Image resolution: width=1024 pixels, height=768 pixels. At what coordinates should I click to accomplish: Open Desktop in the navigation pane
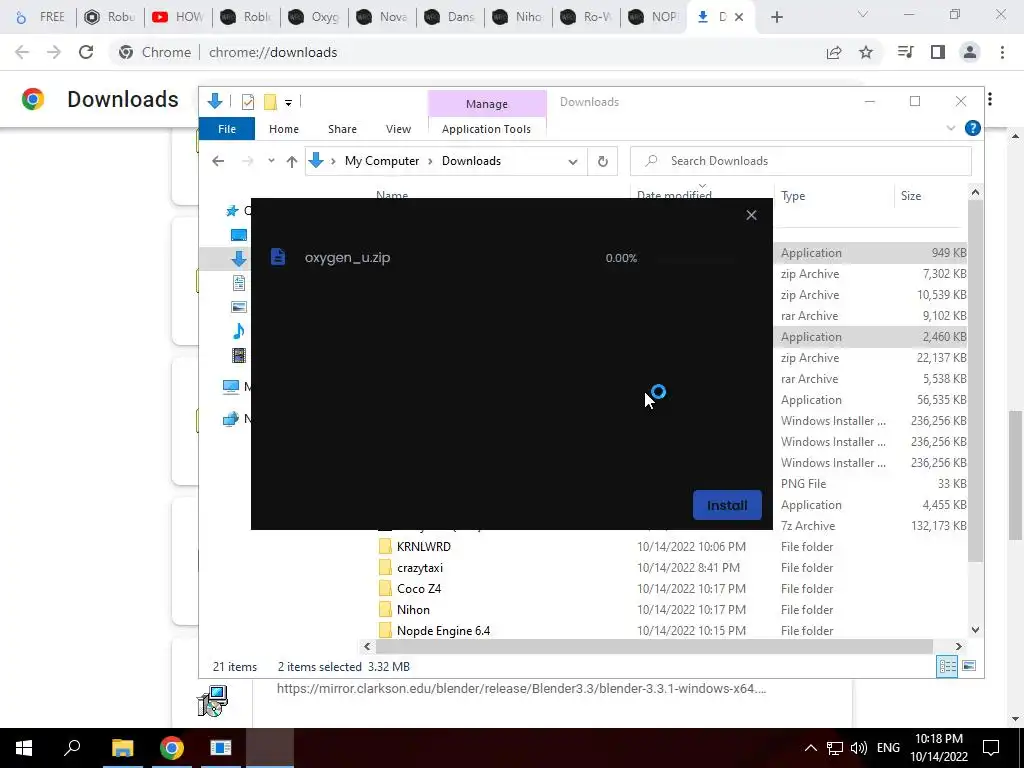pyautogui.click(x=239, y=235)
